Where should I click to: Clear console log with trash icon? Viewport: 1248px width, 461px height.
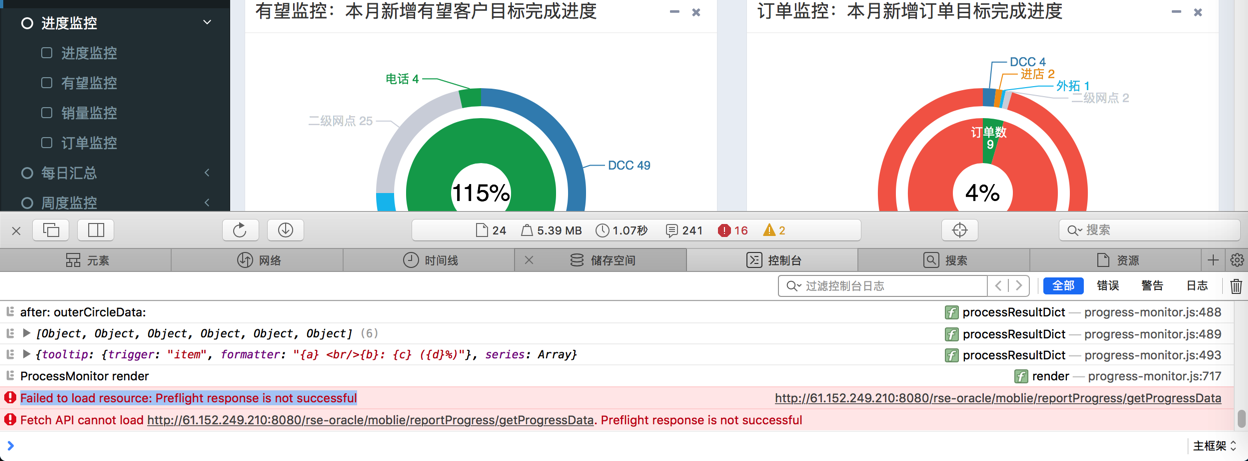(x=1236, y=286)
